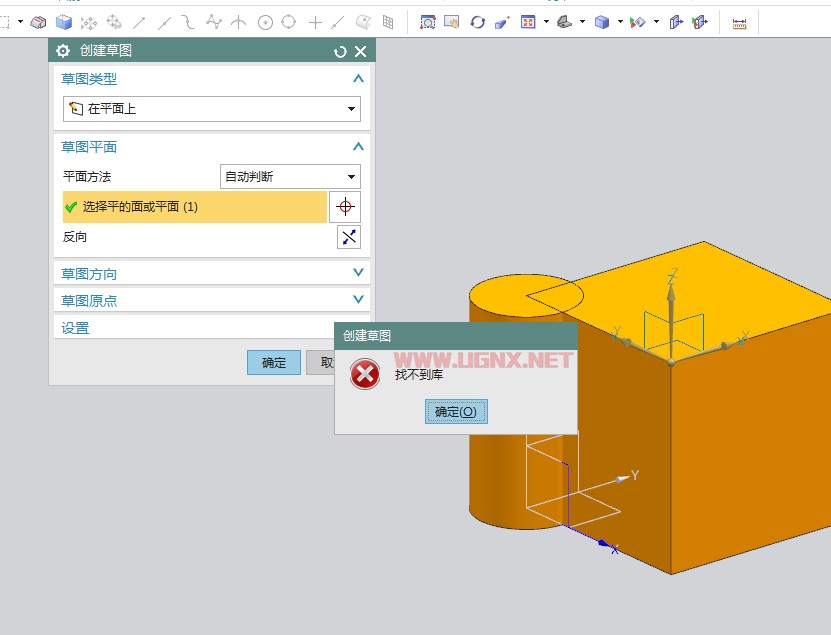Click 确定(O) in the error popup

coord(456,412)
